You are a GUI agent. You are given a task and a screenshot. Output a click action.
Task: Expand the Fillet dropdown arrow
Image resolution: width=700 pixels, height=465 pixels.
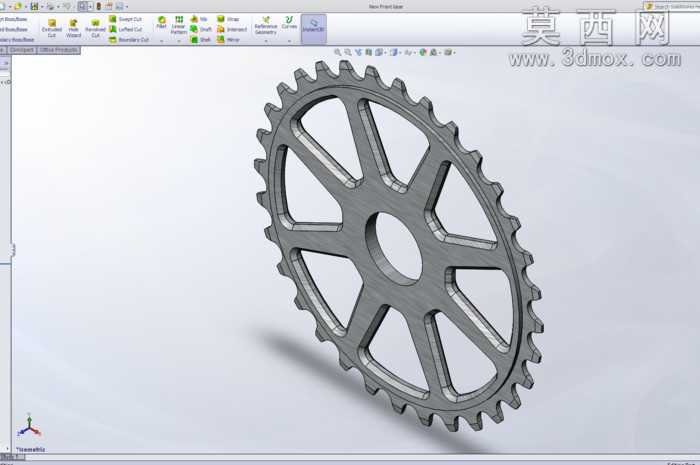161,41
